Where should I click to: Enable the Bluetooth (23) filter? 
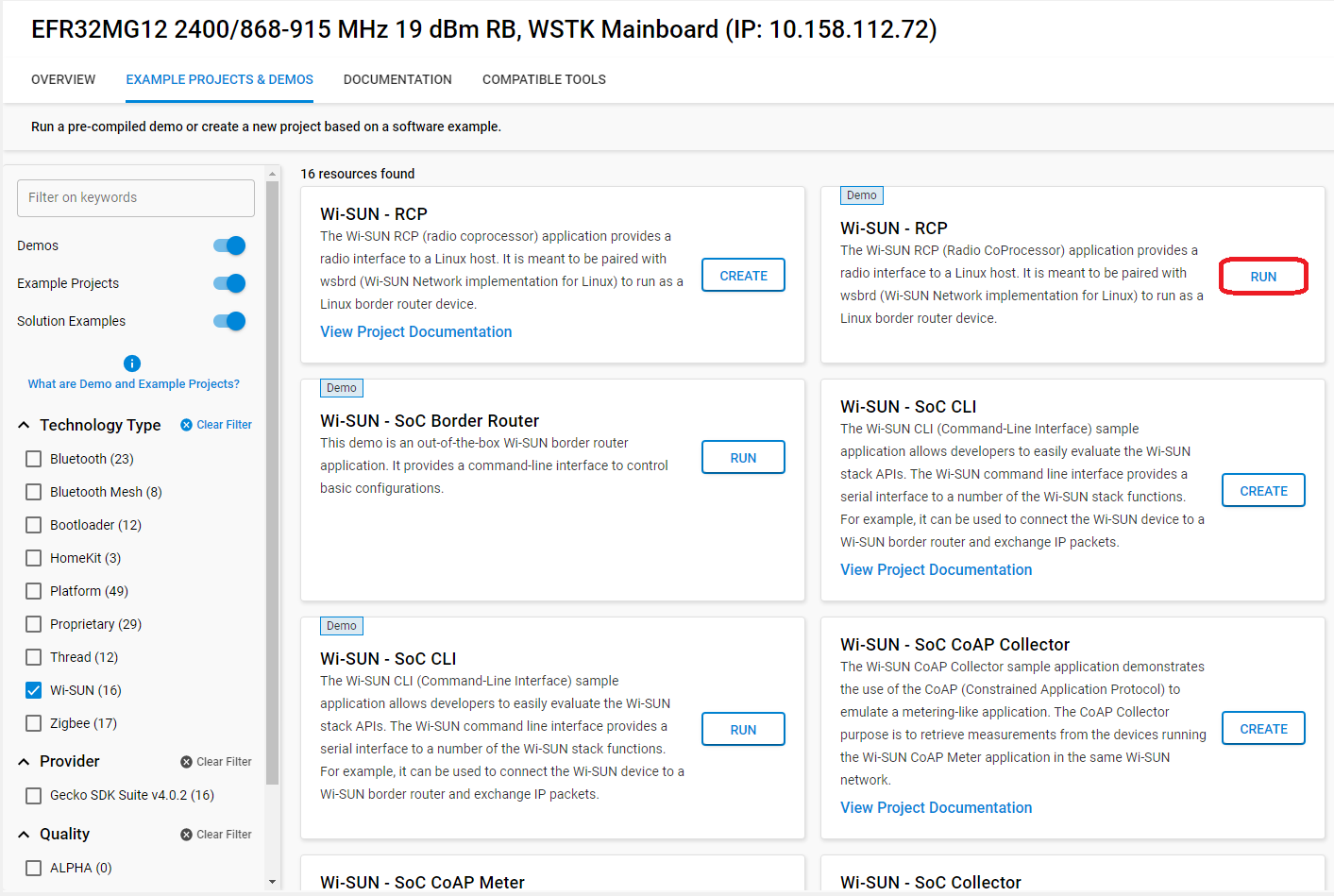point(33,458)
